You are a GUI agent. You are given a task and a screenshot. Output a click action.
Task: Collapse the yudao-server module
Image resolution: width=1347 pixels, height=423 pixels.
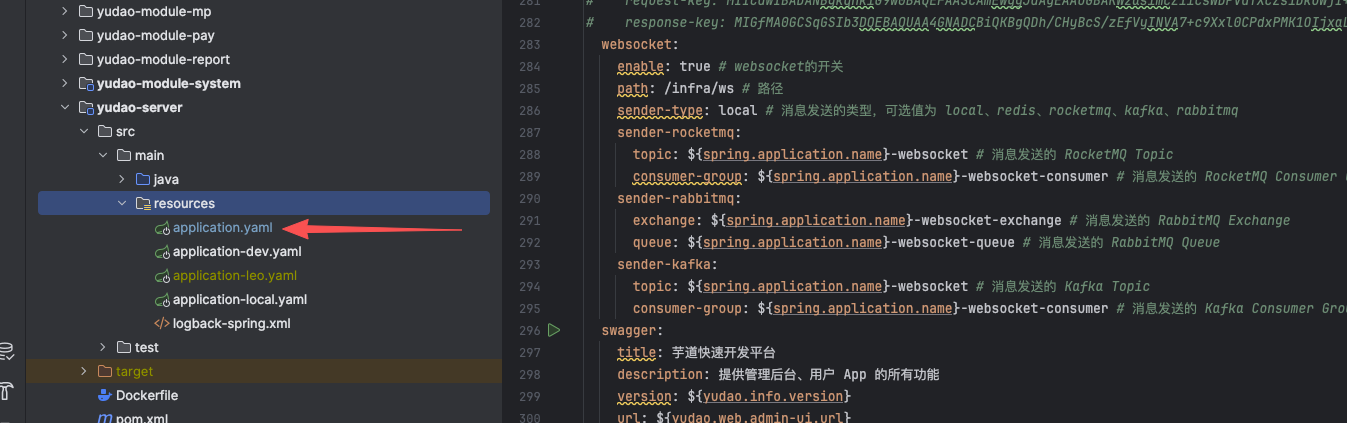point(65,108)
